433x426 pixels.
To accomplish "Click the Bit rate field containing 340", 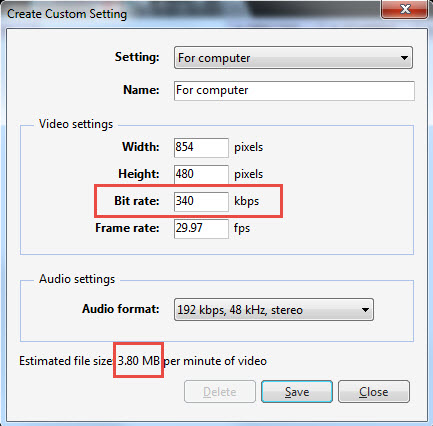I will point(201,201).
